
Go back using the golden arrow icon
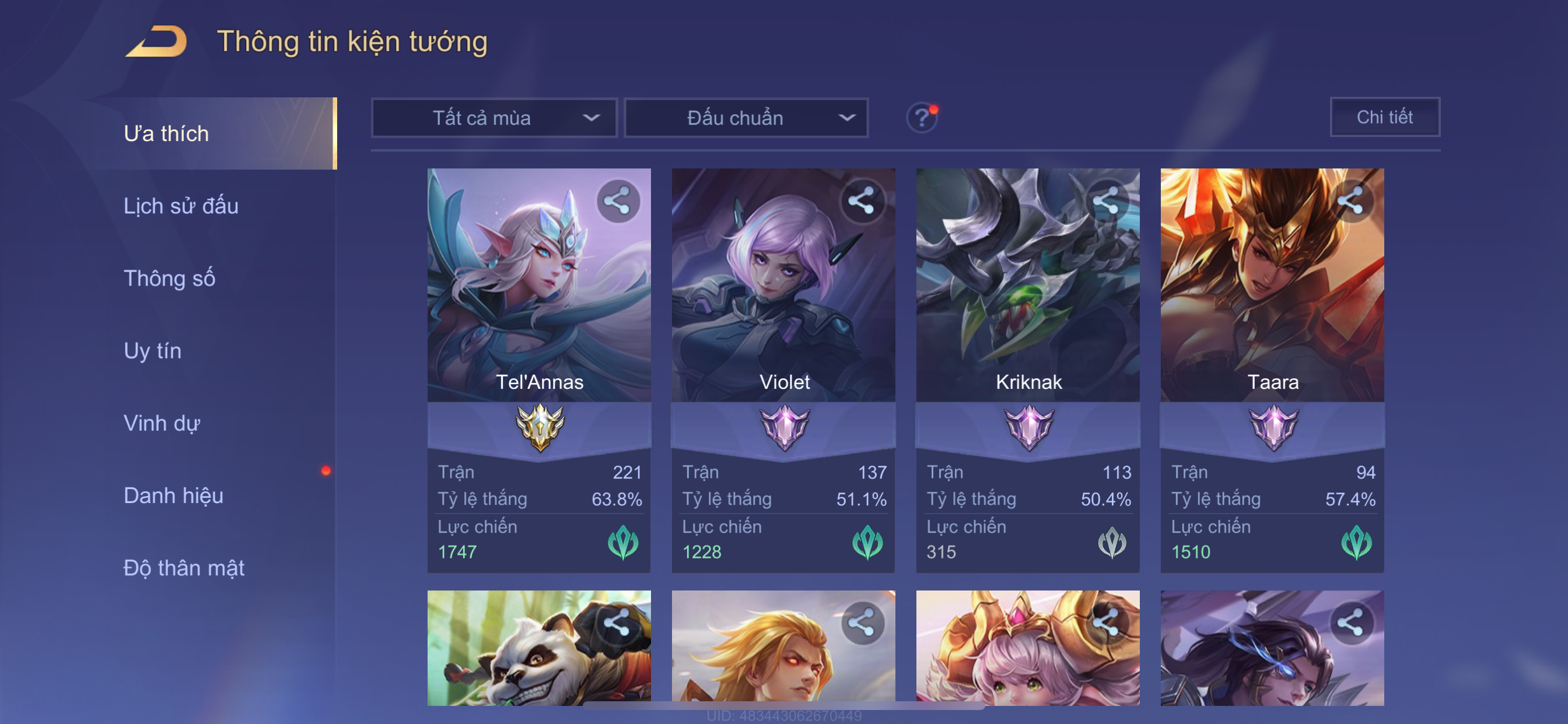[x=156, y=41]
